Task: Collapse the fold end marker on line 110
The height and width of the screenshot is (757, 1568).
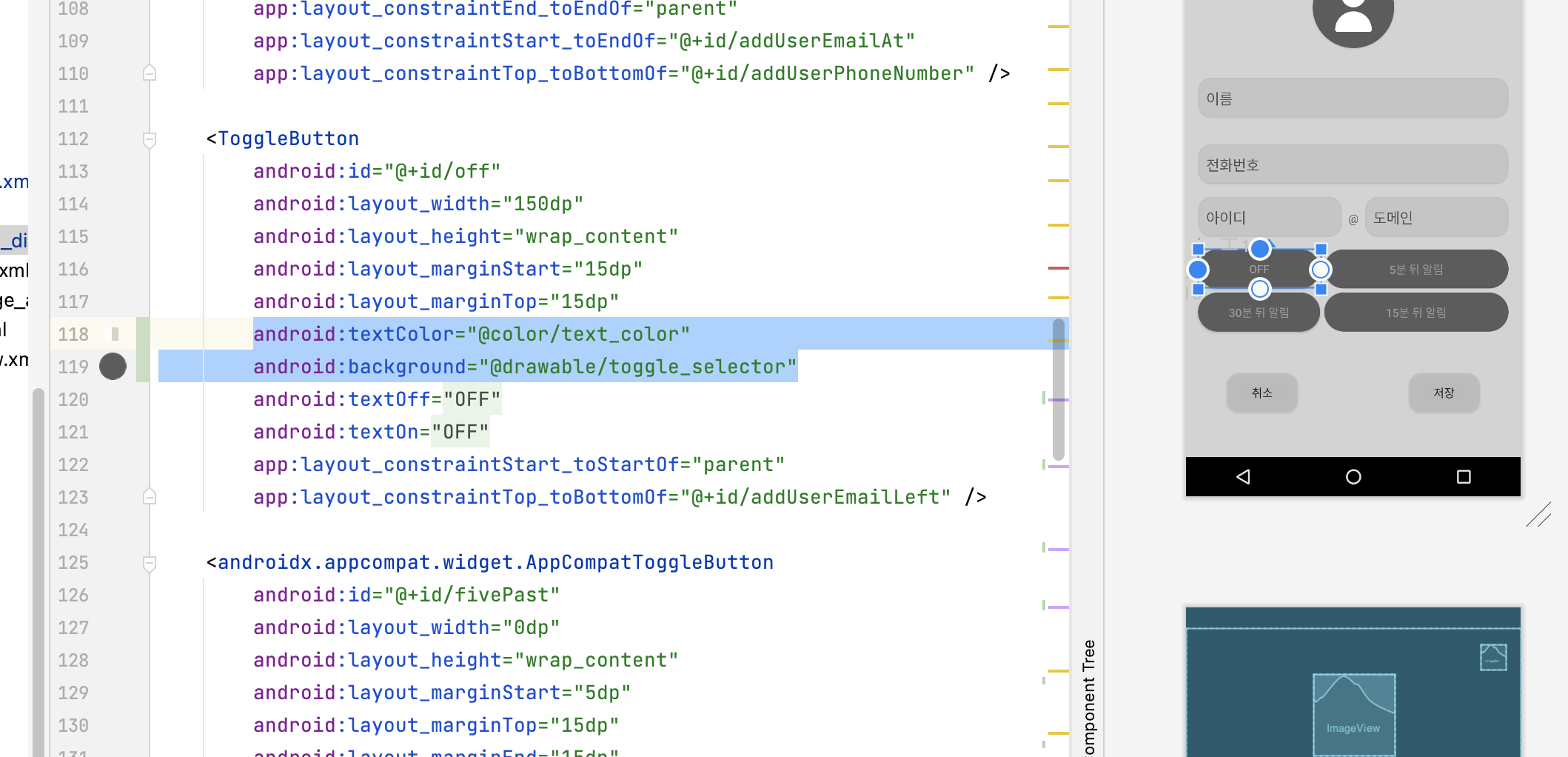Action: click(x=150, y=73)
